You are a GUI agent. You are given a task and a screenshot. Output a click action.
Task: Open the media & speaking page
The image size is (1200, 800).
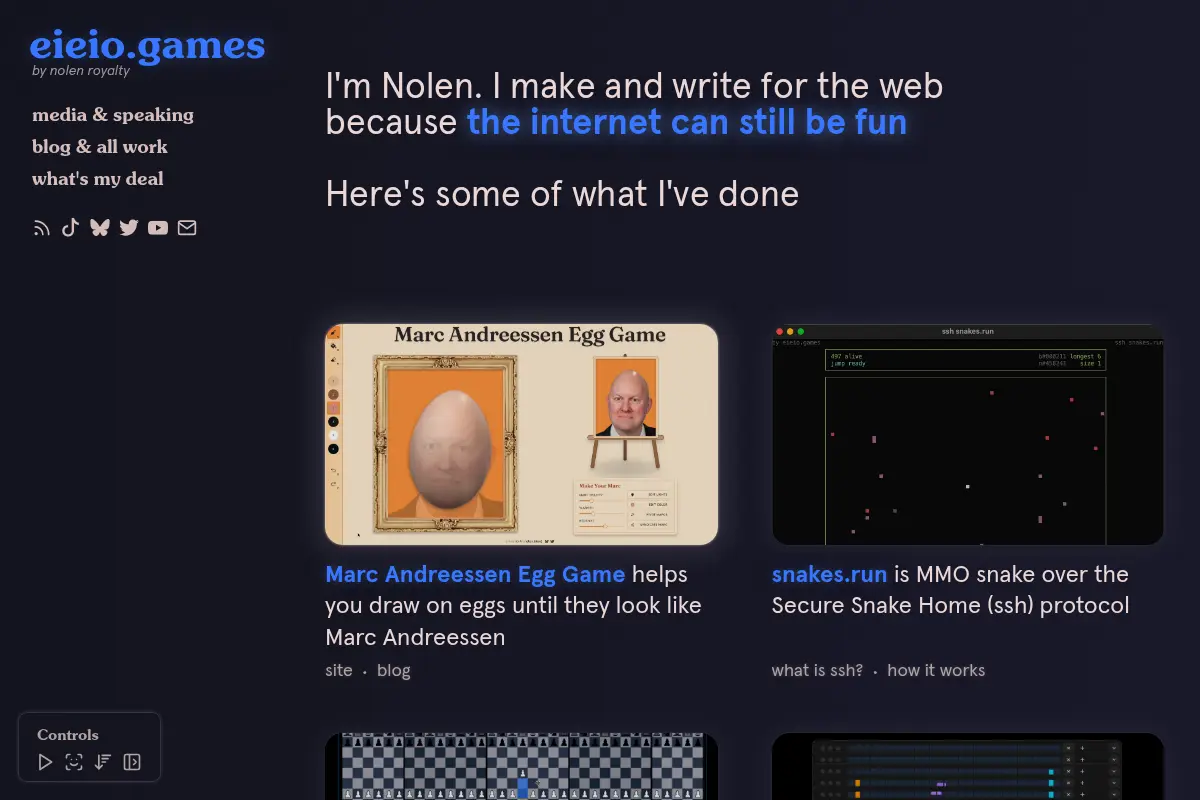tap(113, 115)
